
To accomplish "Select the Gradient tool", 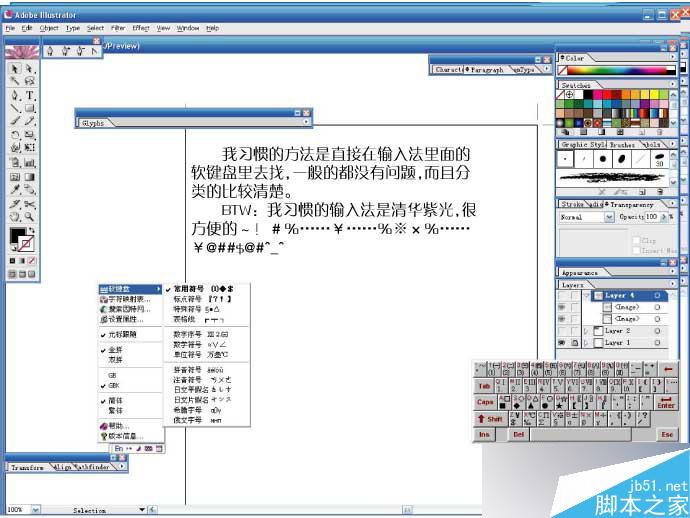I will coord(29,177).
